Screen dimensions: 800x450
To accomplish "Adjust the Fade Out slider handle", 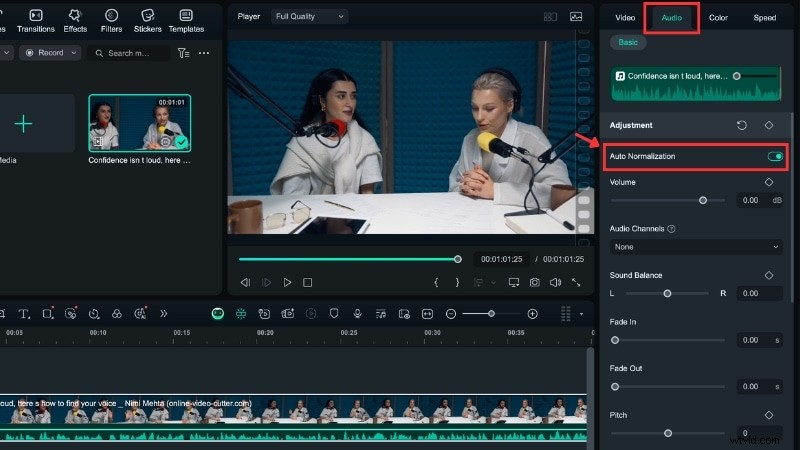I will pyautogui.click(x=615, y=387).
